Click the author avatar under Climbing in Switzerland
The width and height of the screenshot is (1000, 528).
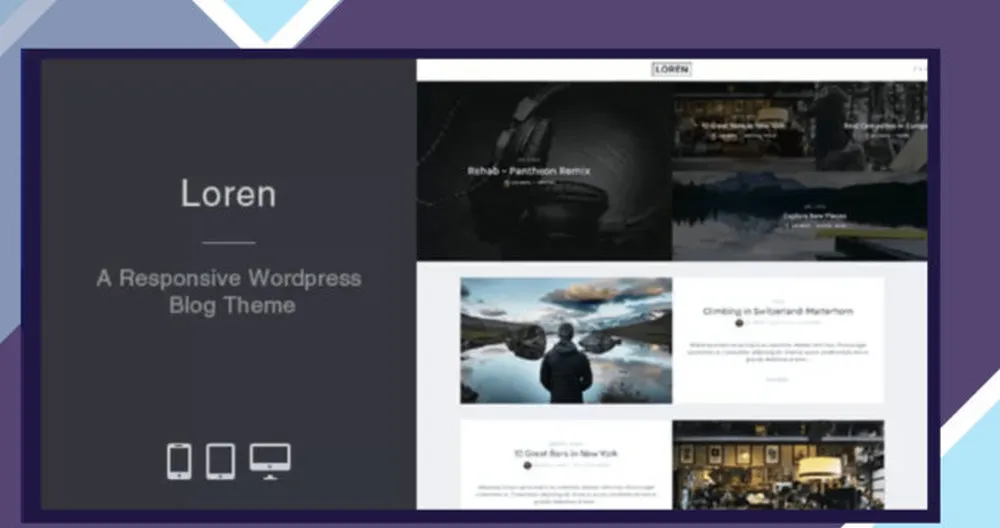tap(739, 323)
